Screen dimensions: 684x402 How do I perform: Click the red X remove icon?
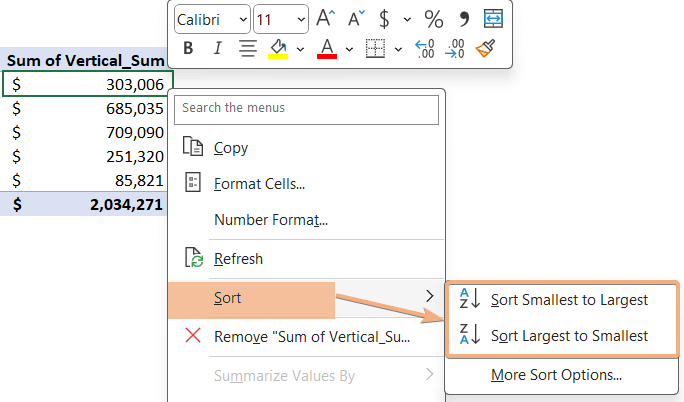click(x=193, y=335)
